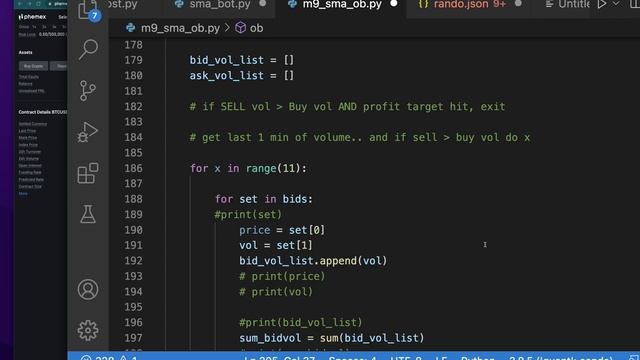Open the Source Control view
The height and width of the screenshot is (360, 640).
[88, 90]
